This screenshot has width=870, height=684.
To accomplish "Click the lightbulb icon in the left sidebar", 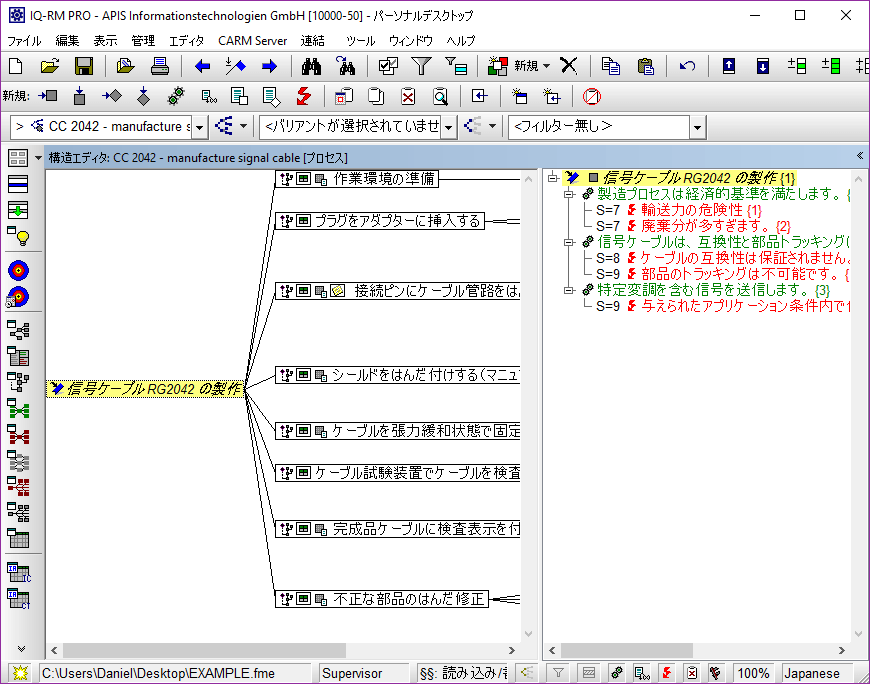I will (x=18, y=236).
